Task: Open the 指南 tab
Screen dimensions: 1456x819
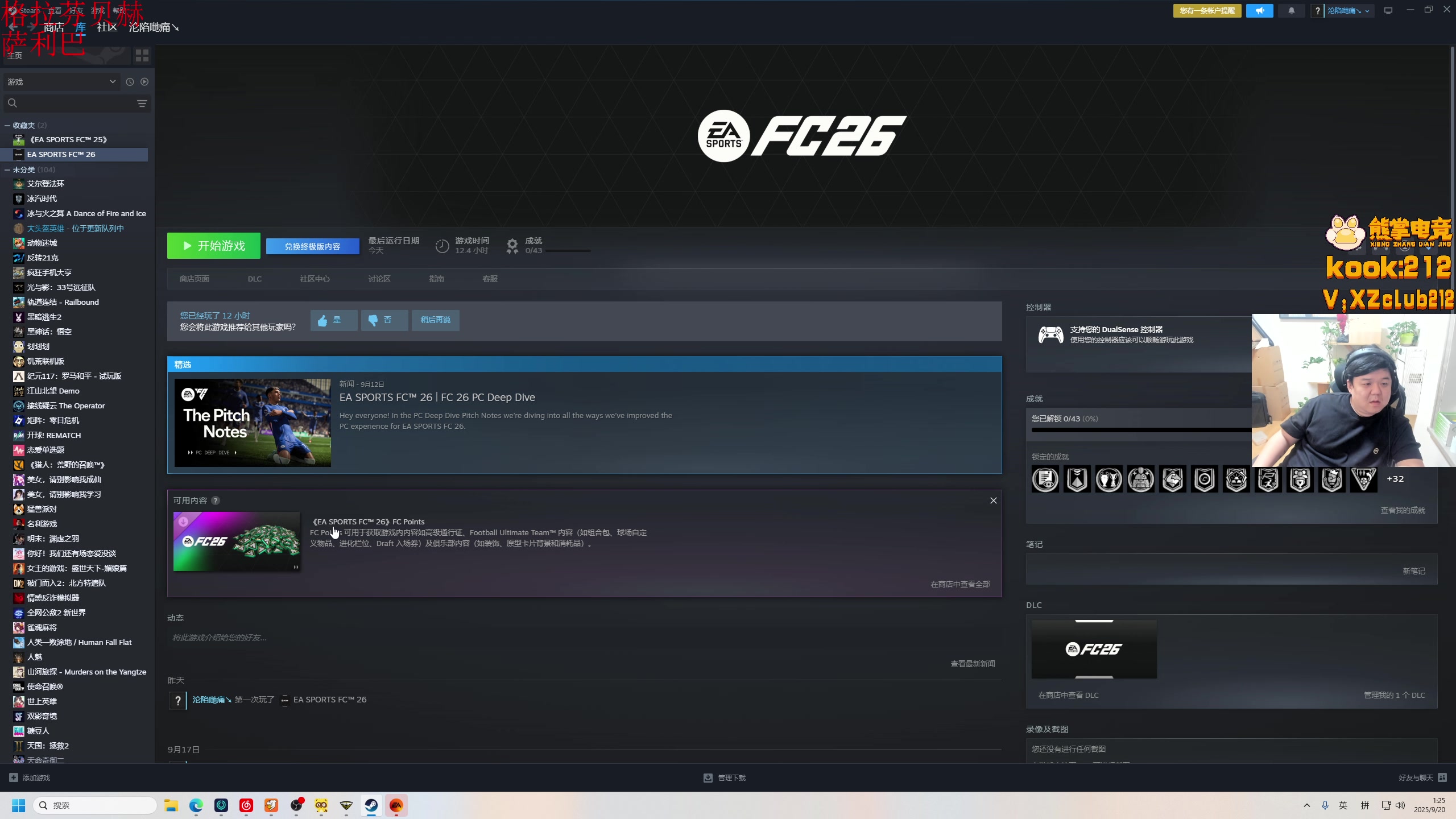Action: point(437,279)
